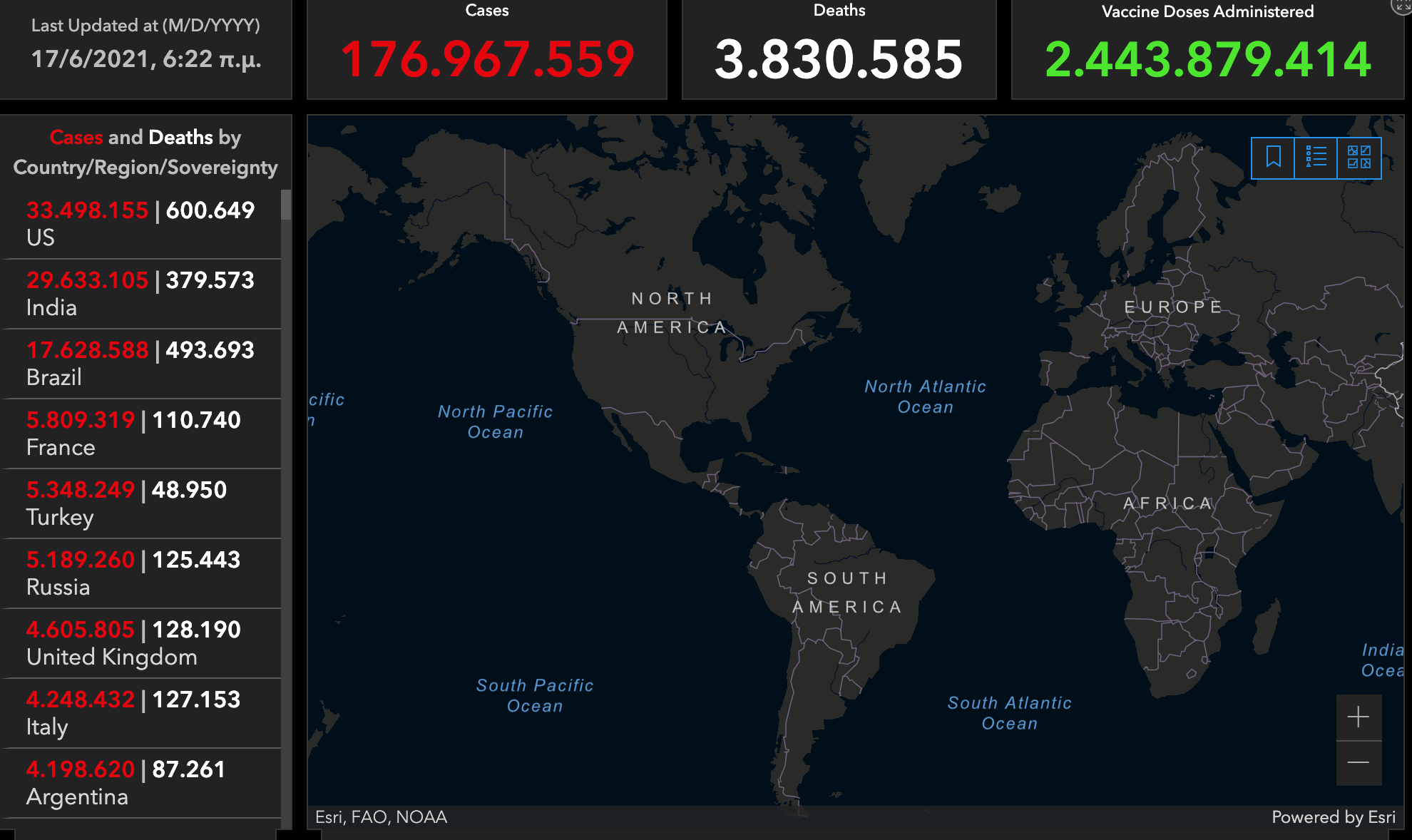Select India in the country list
Image resolution: width=1412 pixels, height=840 pixels.
click(140, 293)
